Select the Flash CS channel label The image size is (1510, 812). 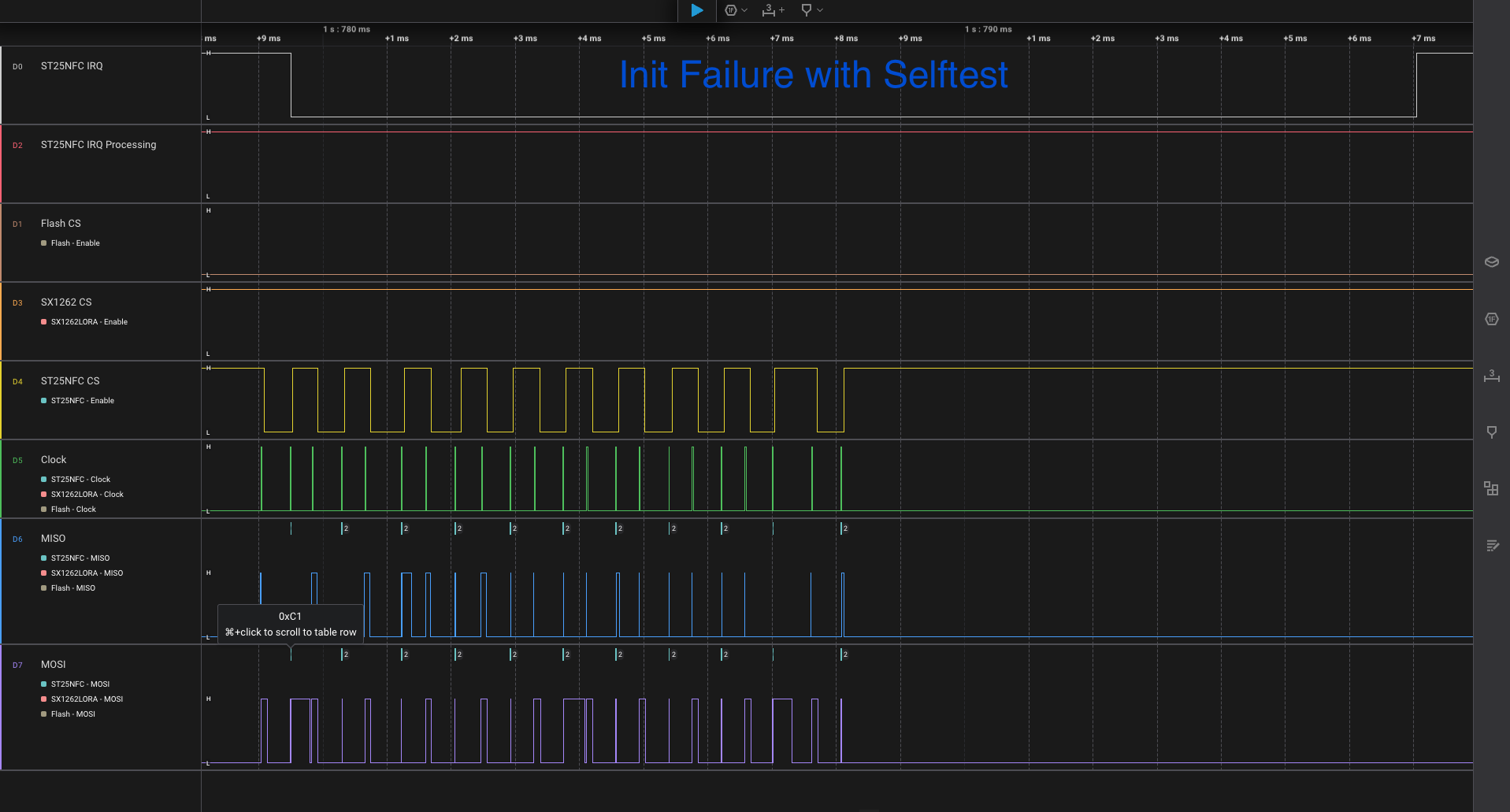point(61,224)
